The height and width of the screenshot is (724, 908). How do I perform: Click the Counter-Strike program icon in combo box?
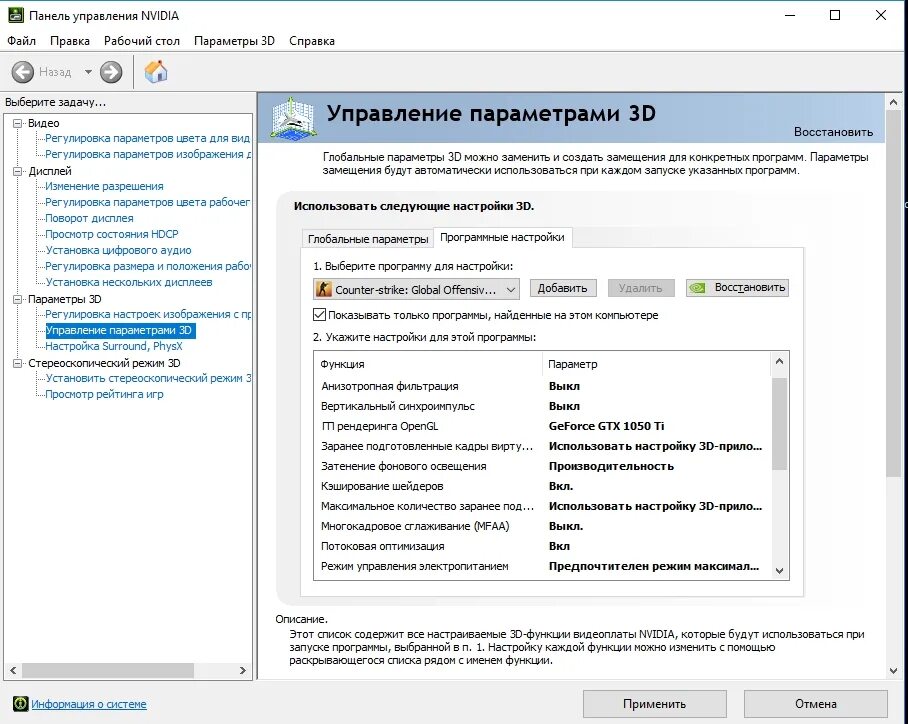tap(324, 288)
